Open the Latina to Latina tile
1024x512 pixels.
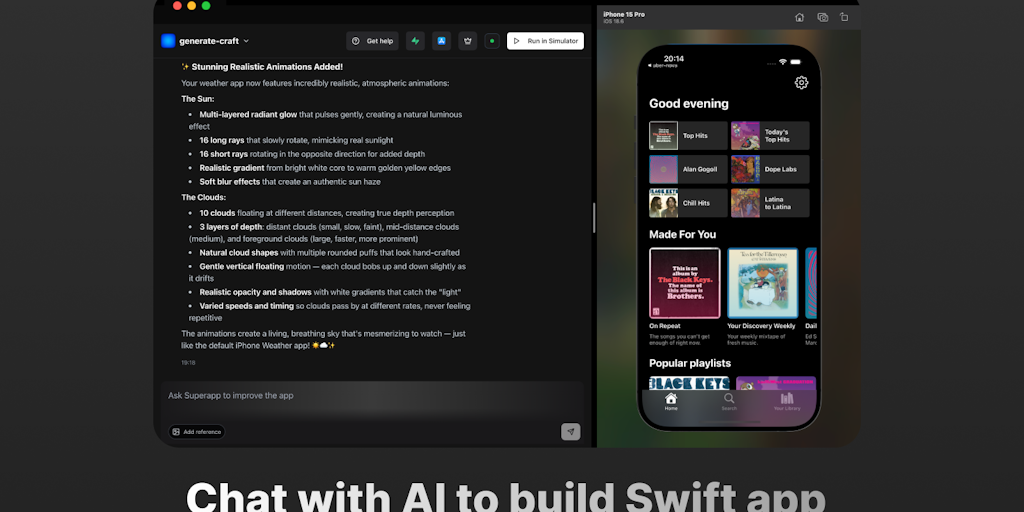770,203
